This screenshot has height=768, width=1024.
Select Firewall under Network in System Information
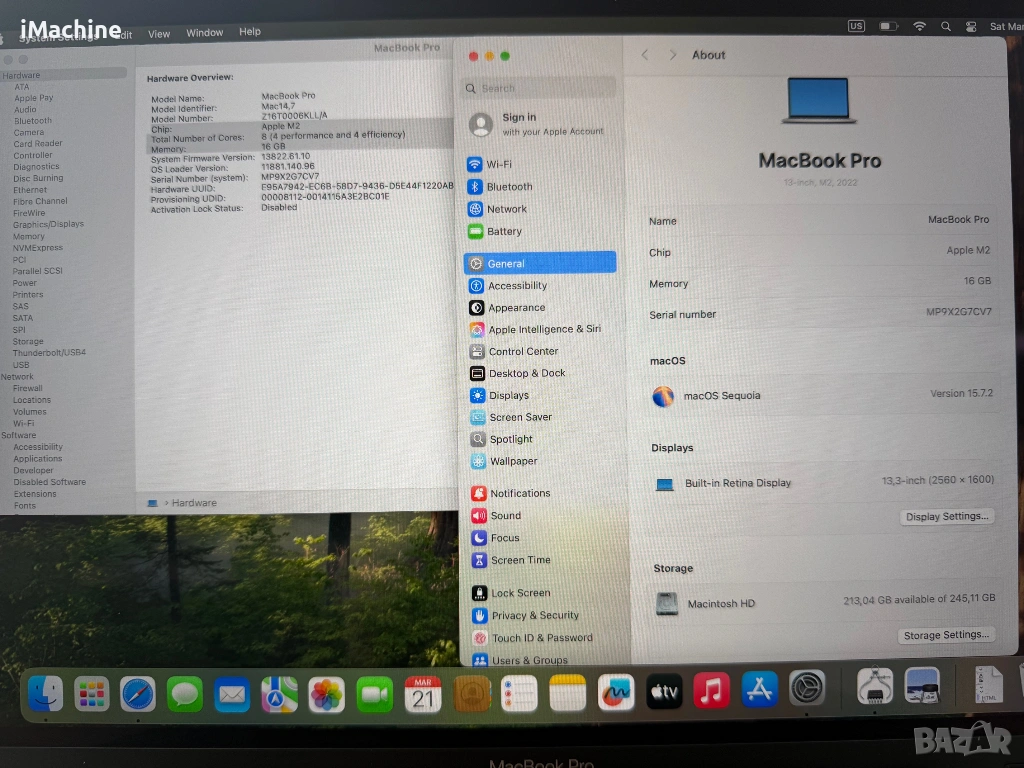tap(27, 388)
